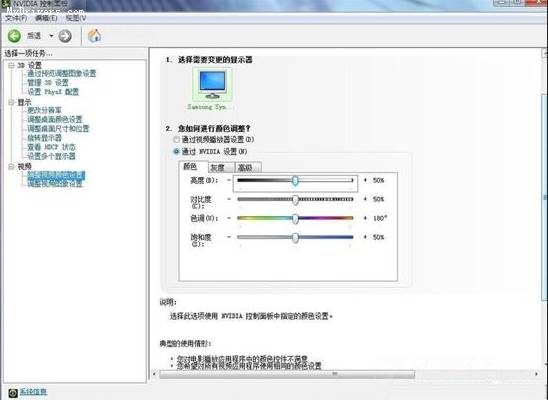548x400 pixels.
Task: Open the 文件(F) menu
Action: tap(16, 18)
